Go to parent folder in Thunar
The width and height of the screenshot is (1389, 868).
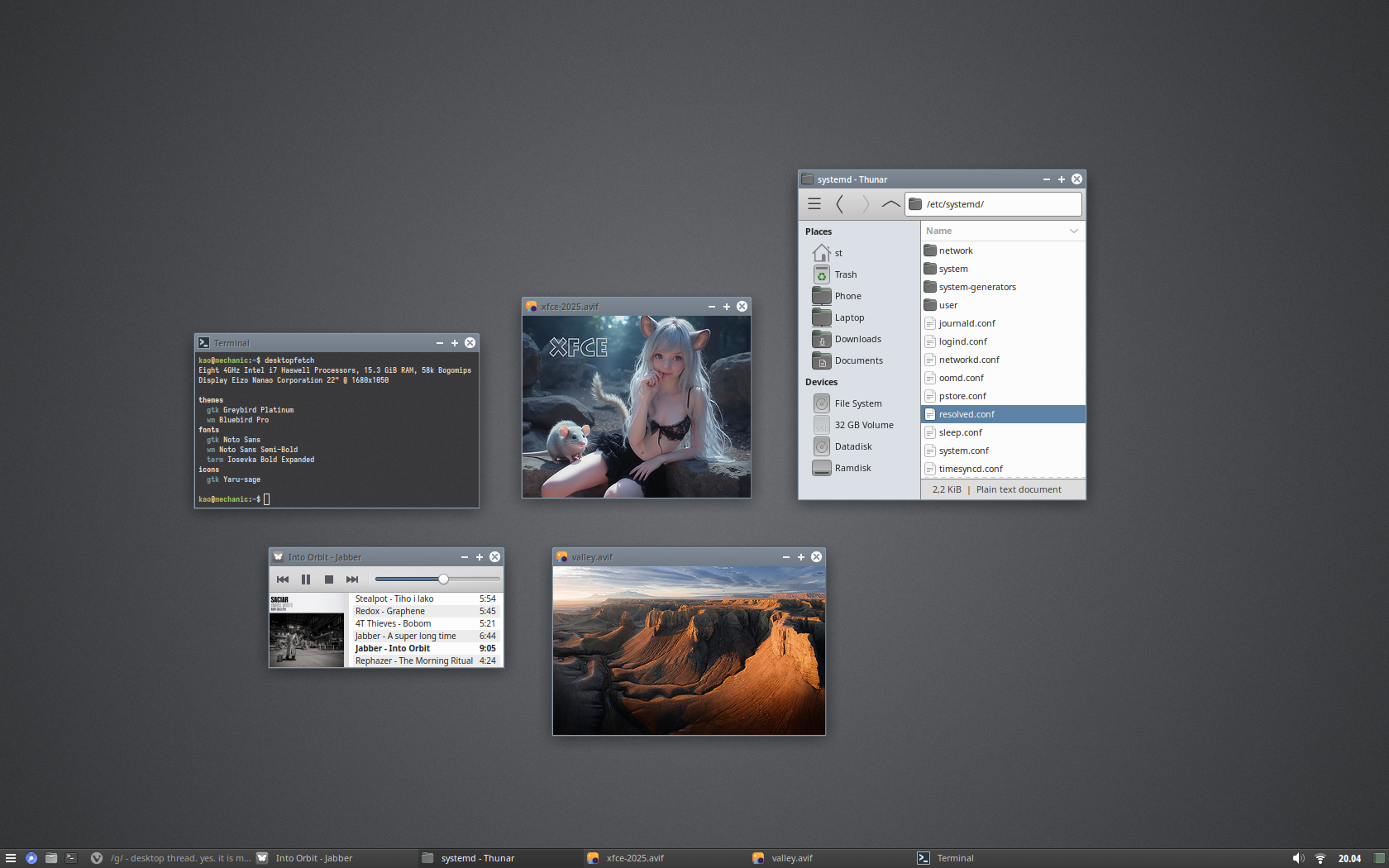890,203
